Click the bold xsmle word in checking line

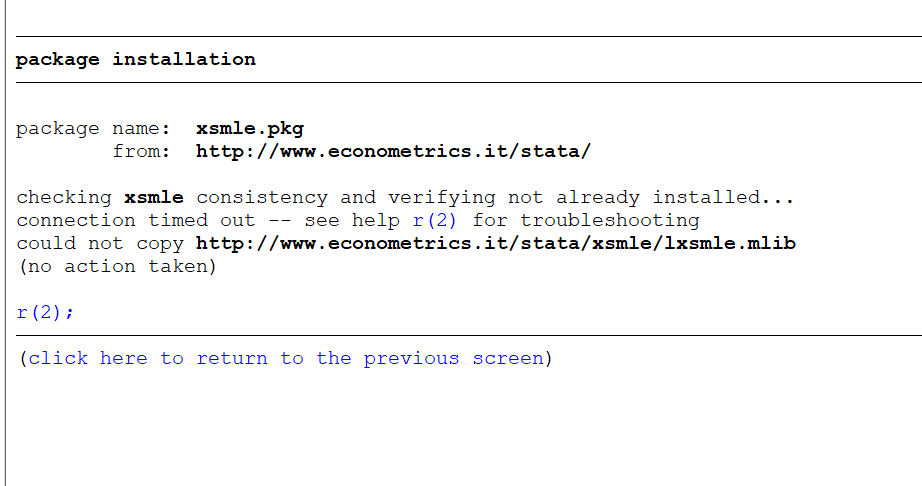[x=154, y=197]
